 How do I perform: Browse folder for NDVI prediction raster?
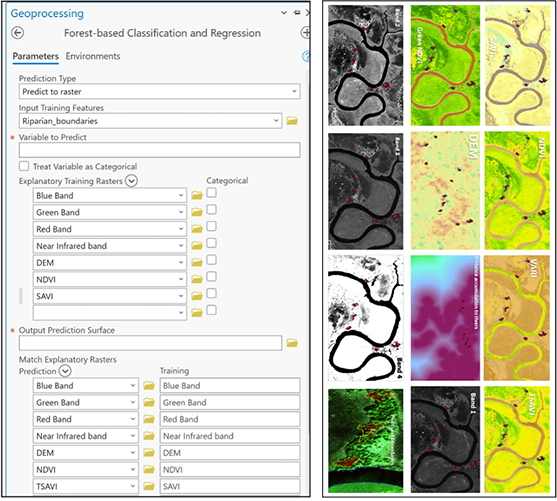coord(149,470)
